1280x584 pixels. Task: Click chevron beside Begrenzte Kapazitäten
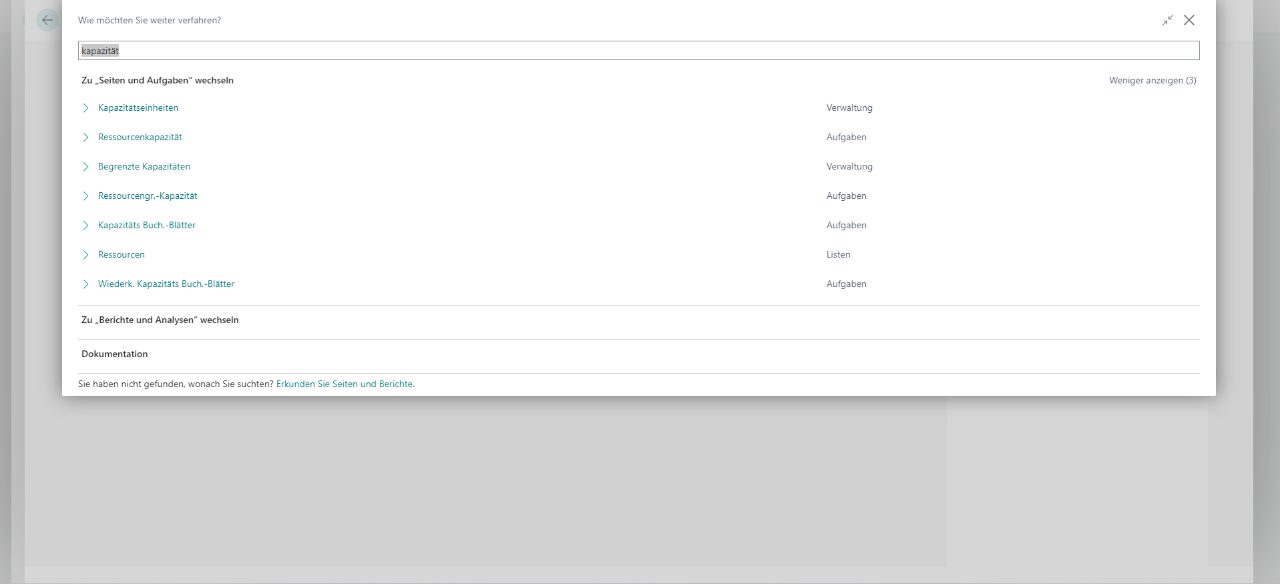86,167
